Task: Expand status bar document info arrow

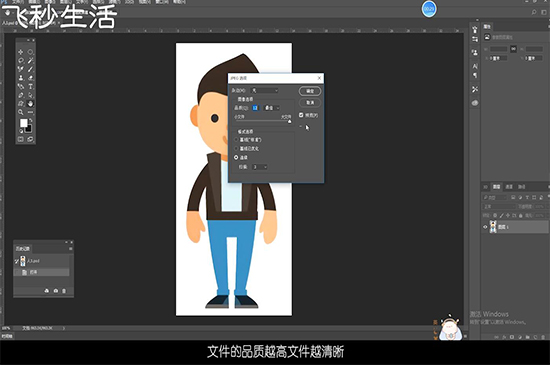Action: tap(64, 329)
